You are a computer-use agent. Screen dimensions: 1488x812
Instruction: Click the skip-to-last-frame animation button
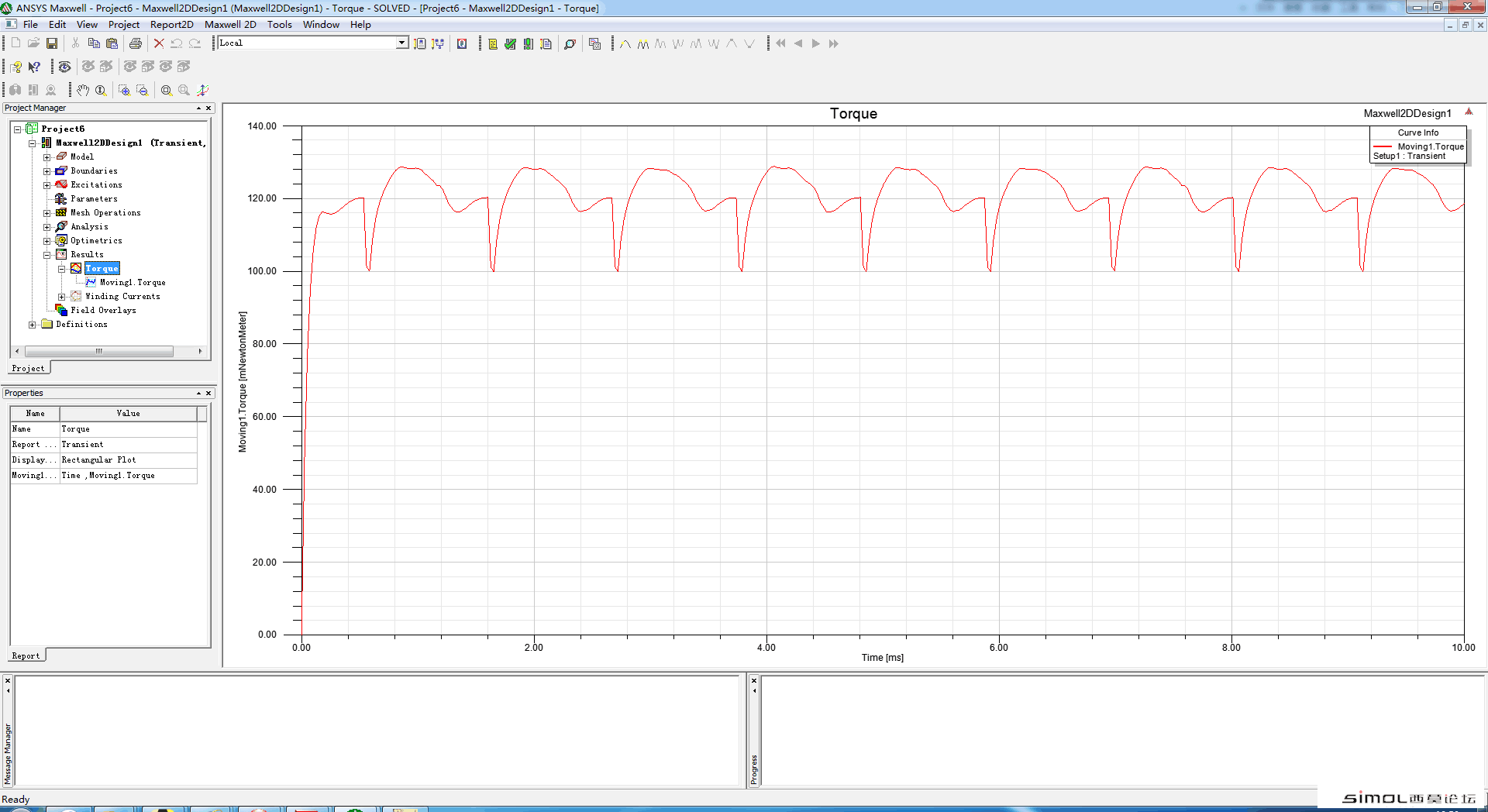[x=833, y=43]
